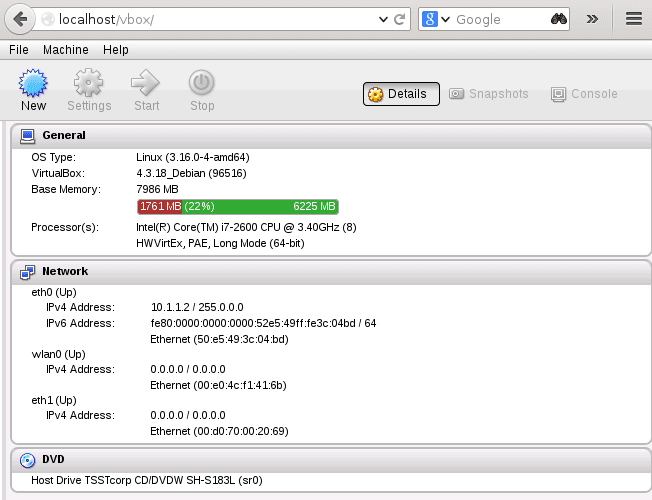Image resolution: width=652 pixels, height=500 pixels.
Task: Click the green free memory bar
Action: (260, 207)
